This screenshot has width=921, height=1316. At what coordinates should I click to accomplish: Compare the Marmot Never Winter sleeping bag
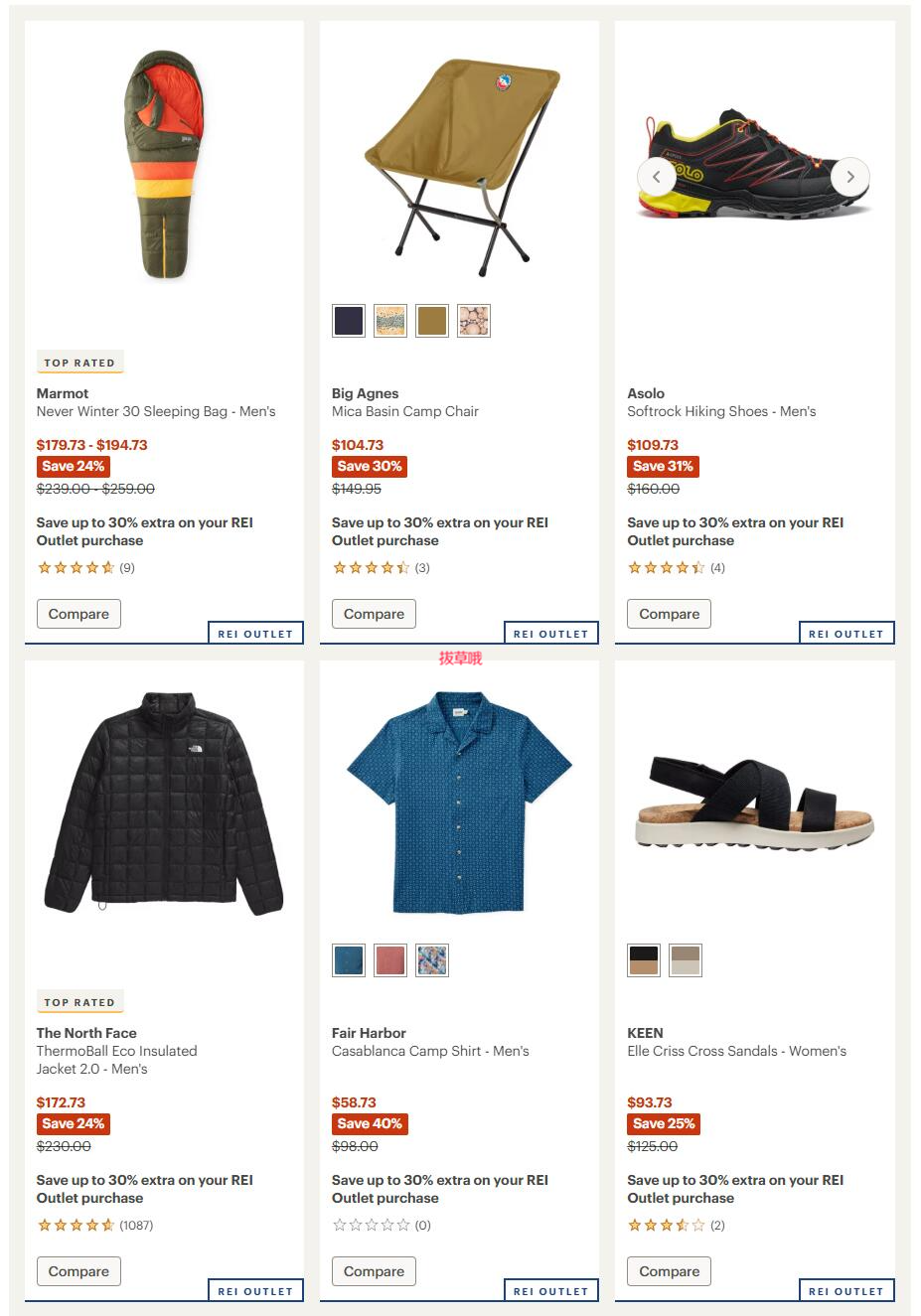[x=78, y=614]
